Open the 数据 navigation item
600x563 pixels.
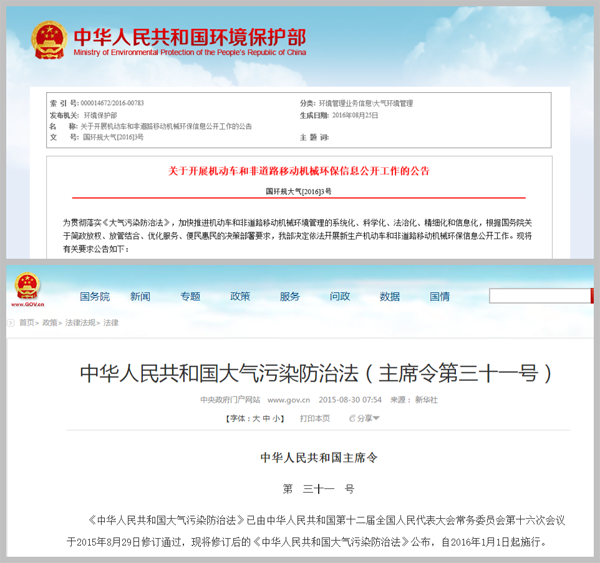click(x=390, y=296)
